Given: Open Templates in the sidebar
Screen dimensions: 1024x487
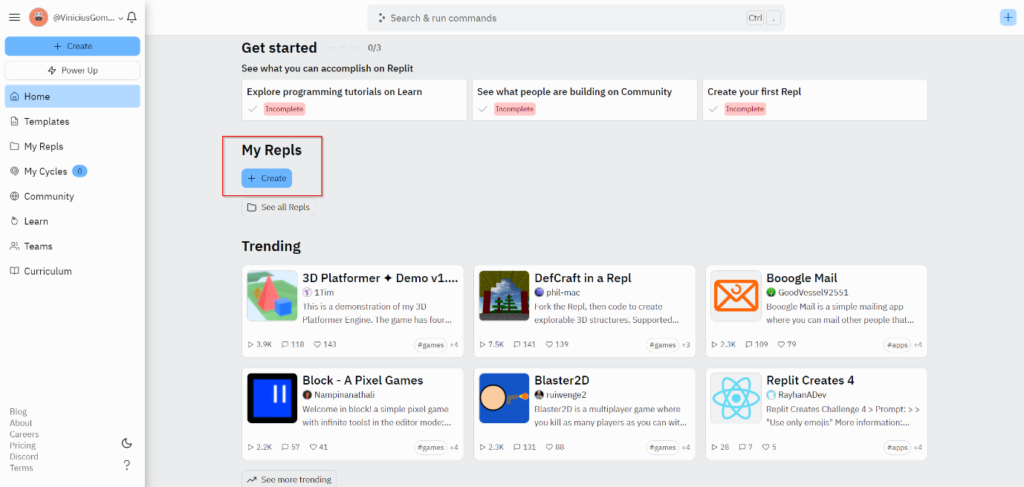Looking at the screenshot, I should tap(46, 121).
